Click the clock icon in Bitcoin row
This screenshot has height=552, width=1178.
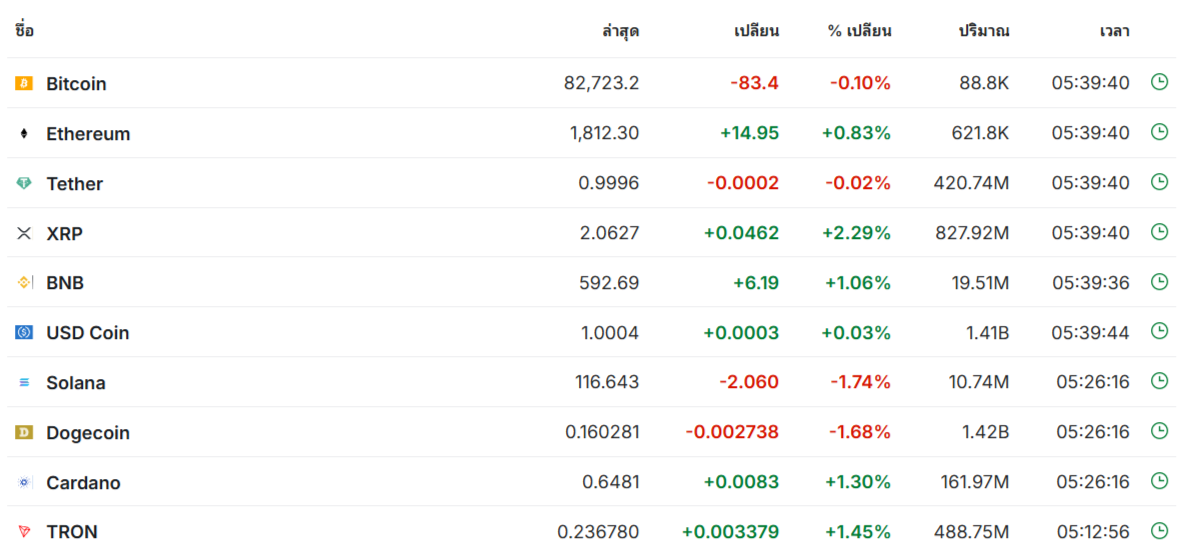click(x=1159, y=82)
